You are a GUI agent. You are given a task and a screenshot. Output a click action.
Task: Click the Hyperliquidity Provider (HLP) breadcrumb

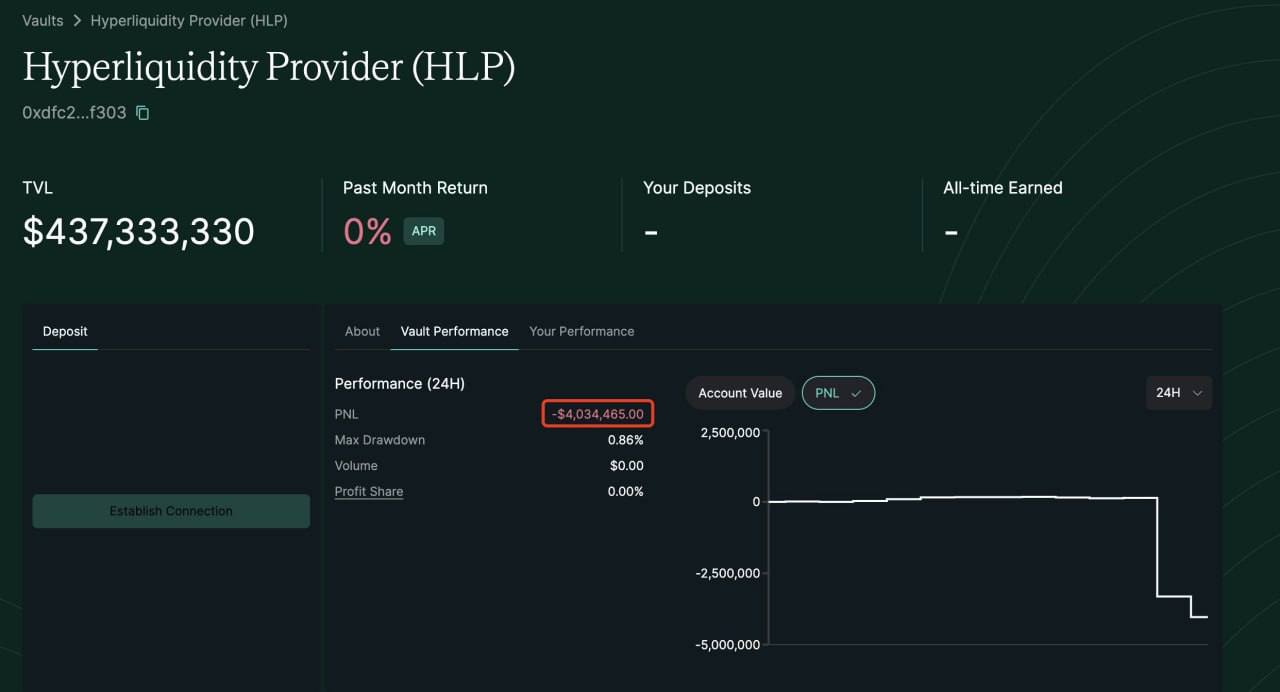(x=189, y=20)
